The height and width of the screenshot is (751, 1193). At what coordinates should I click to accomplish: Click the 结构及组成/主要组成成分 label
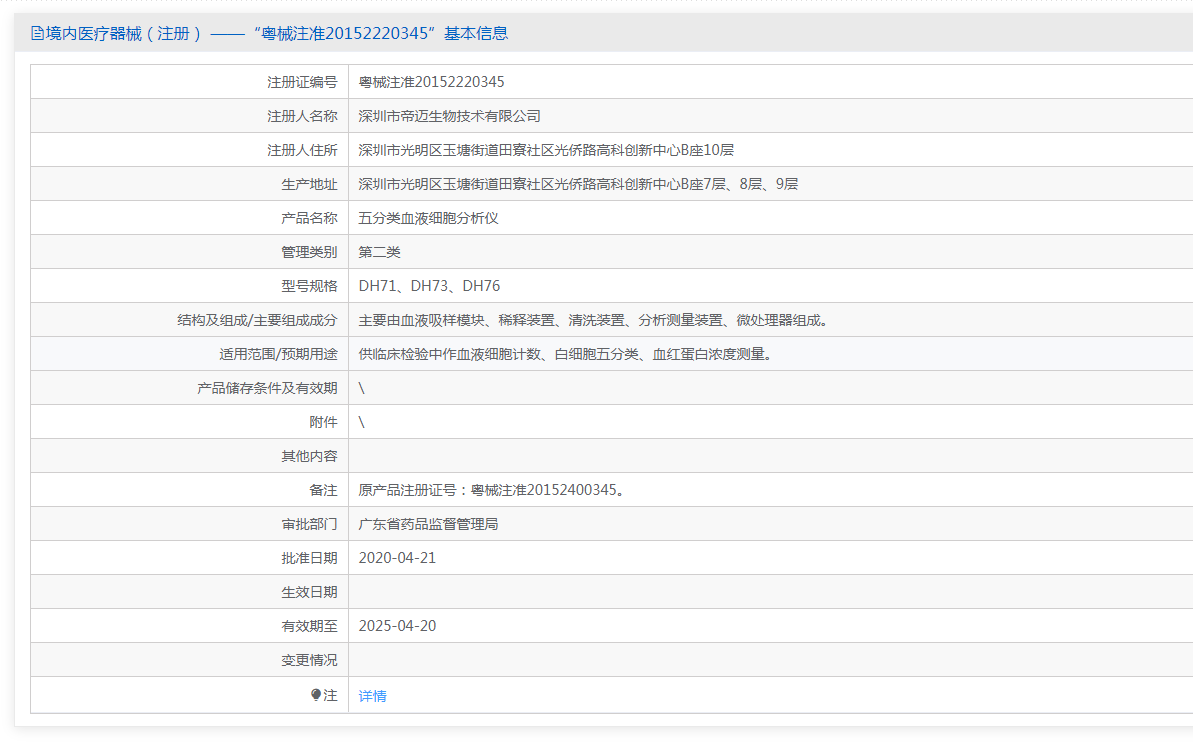[257, 320]
